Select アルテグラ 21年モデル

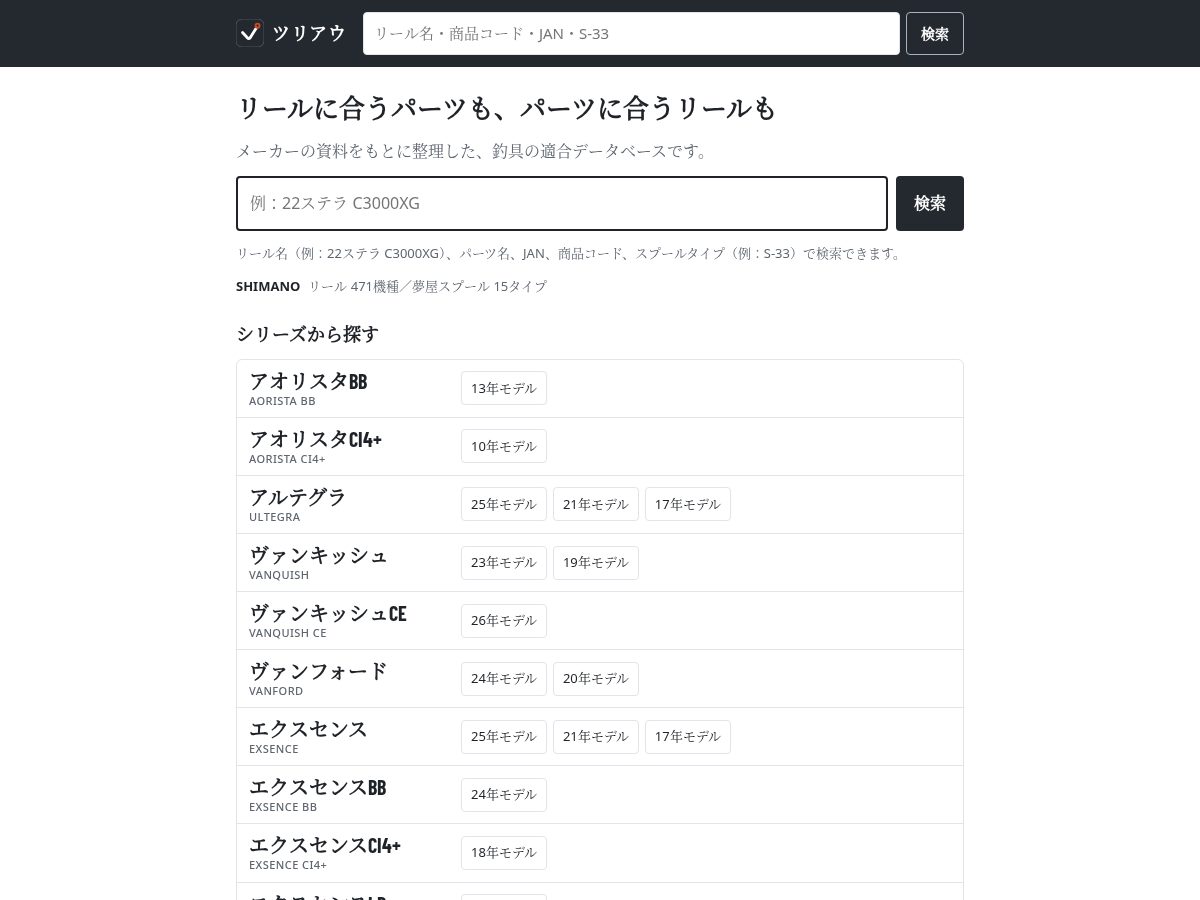pyautogui.click(x=596, y=504)
